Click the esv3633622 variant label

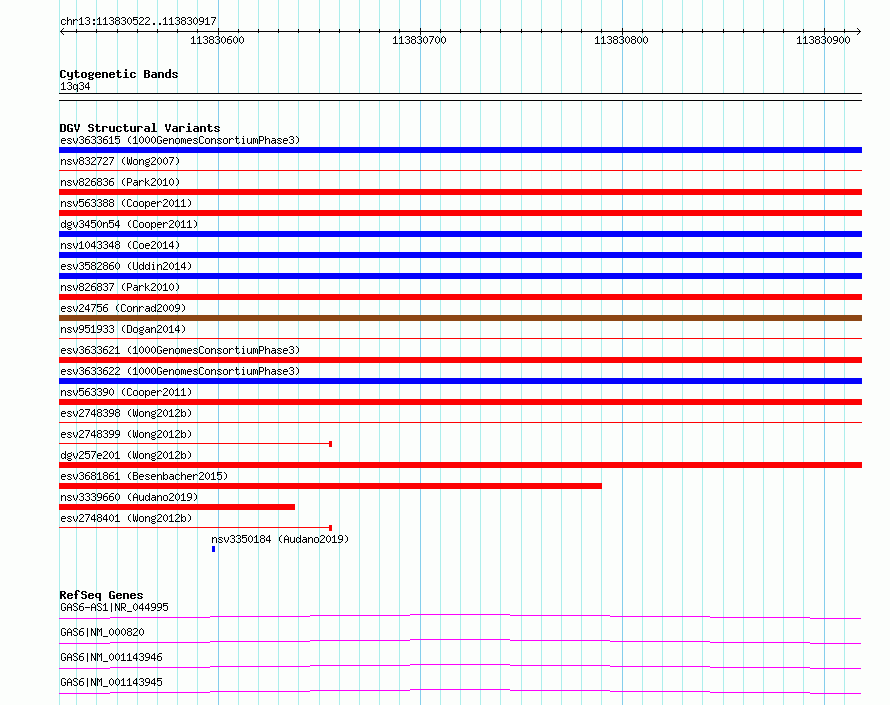pos(180,371)
